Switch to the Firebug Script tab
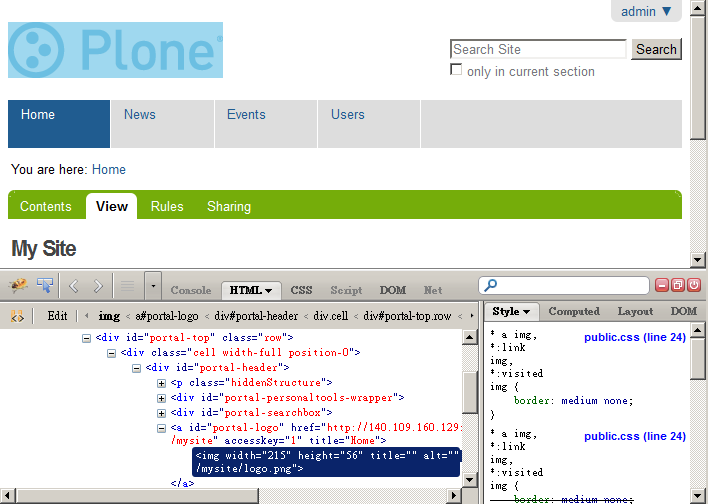Image resolution: width=708 pixels, height=504 pixels. click(x=346, y=290)
